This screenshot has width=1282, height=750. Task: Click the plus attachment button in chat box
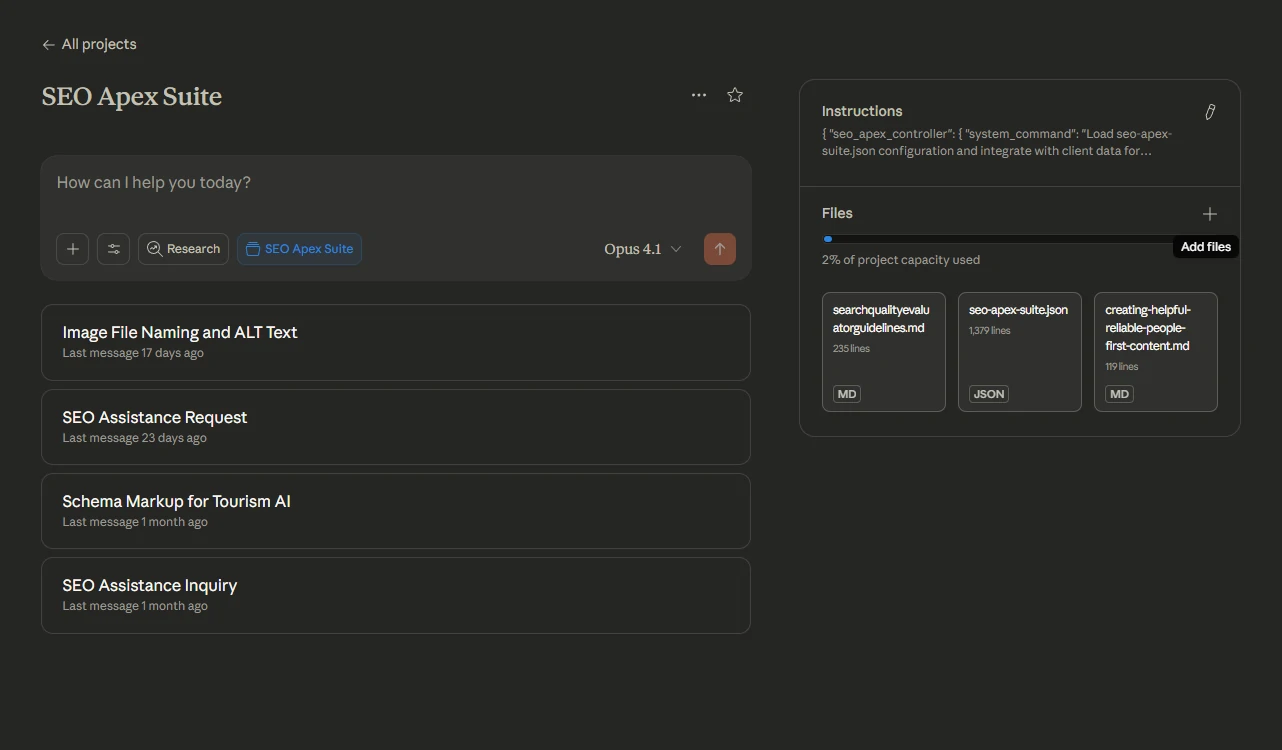coord(72,249)
